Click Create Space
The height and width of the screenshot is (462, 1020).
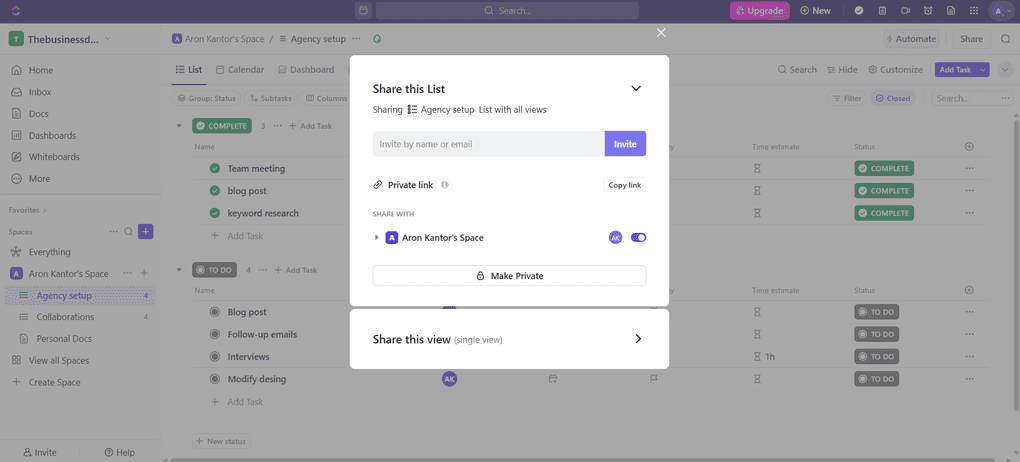54,382
